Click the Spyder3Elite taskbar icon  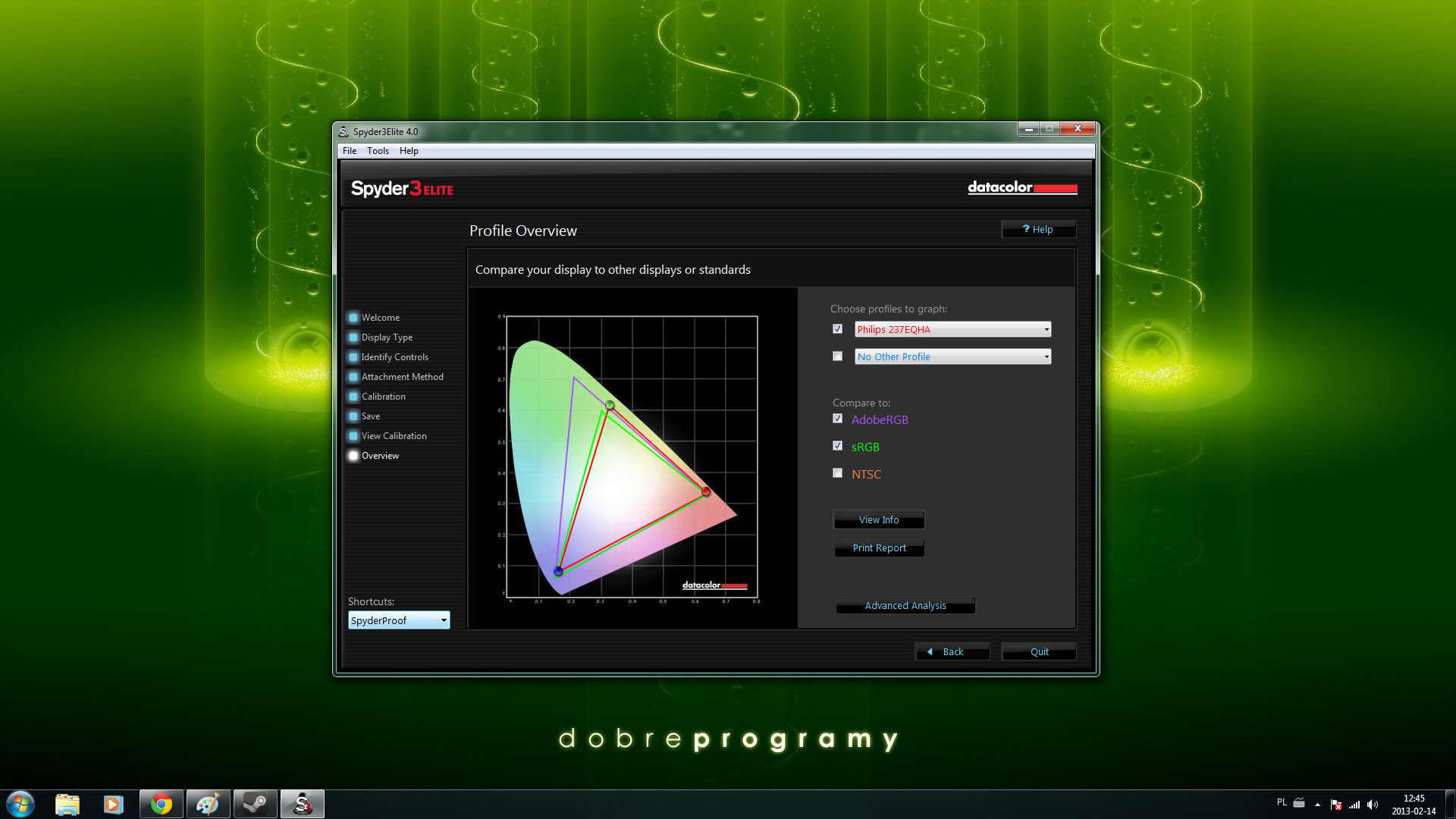302,804
